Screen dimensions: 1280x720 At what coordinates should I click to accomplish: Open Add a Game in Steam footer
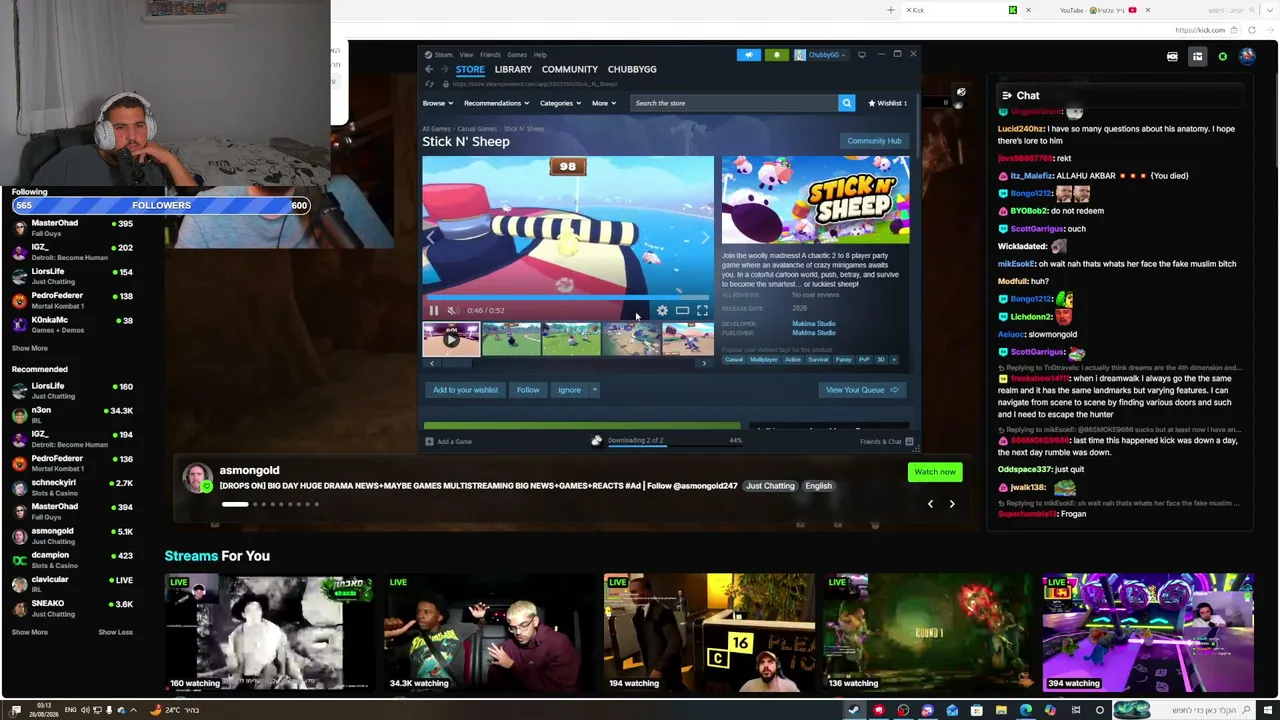coord(449,441)
